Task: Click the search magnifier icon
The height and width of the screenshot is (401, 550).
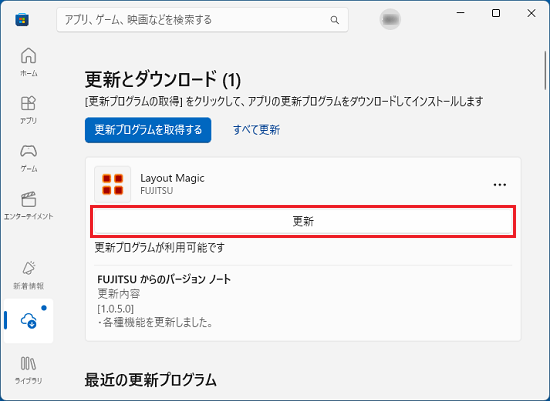Action: click(335, 20)
